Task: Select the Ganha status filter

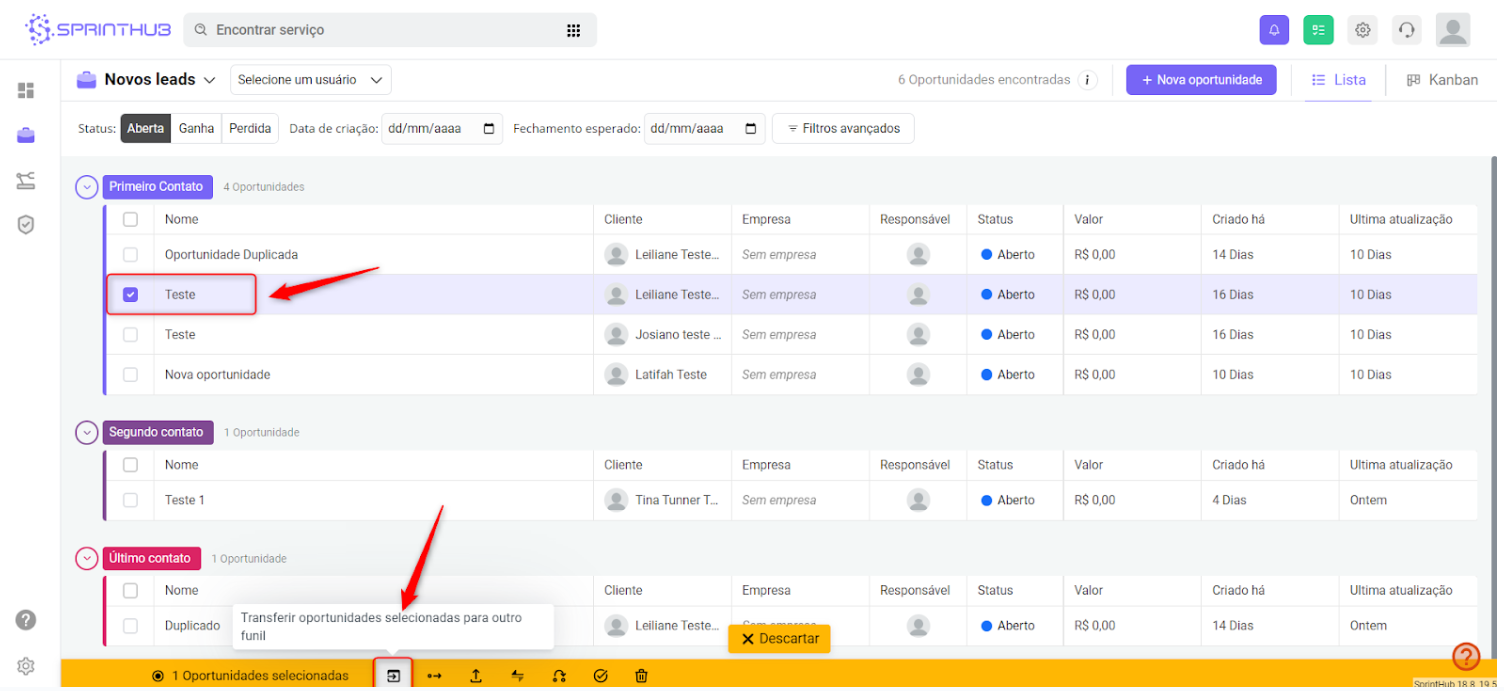Action: (x=196, y=129)
